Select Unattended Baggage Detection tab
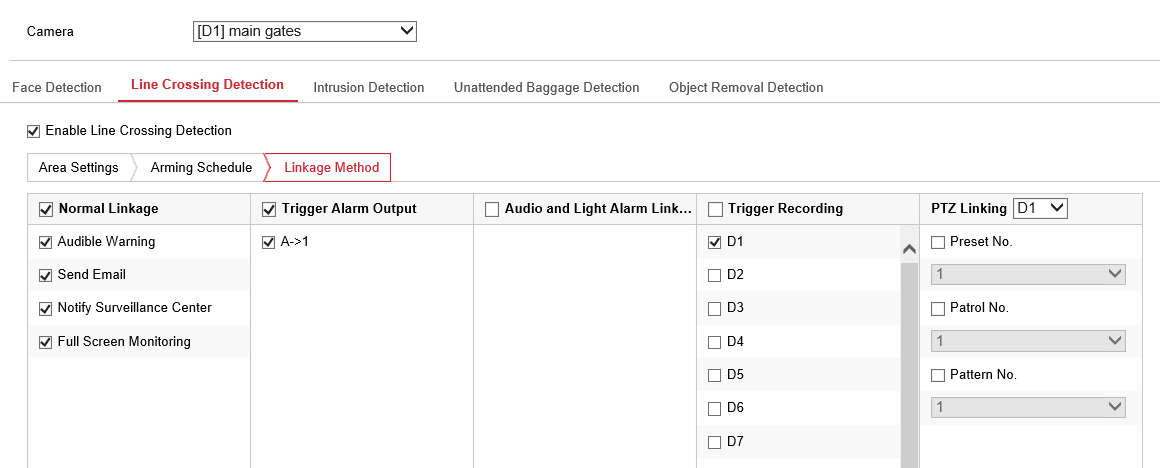 546,87
